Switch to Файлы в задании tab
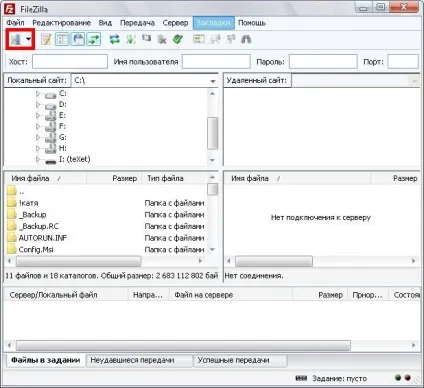Image resolution: width=424 pixels, height=388 pixels. click(46, 360)
